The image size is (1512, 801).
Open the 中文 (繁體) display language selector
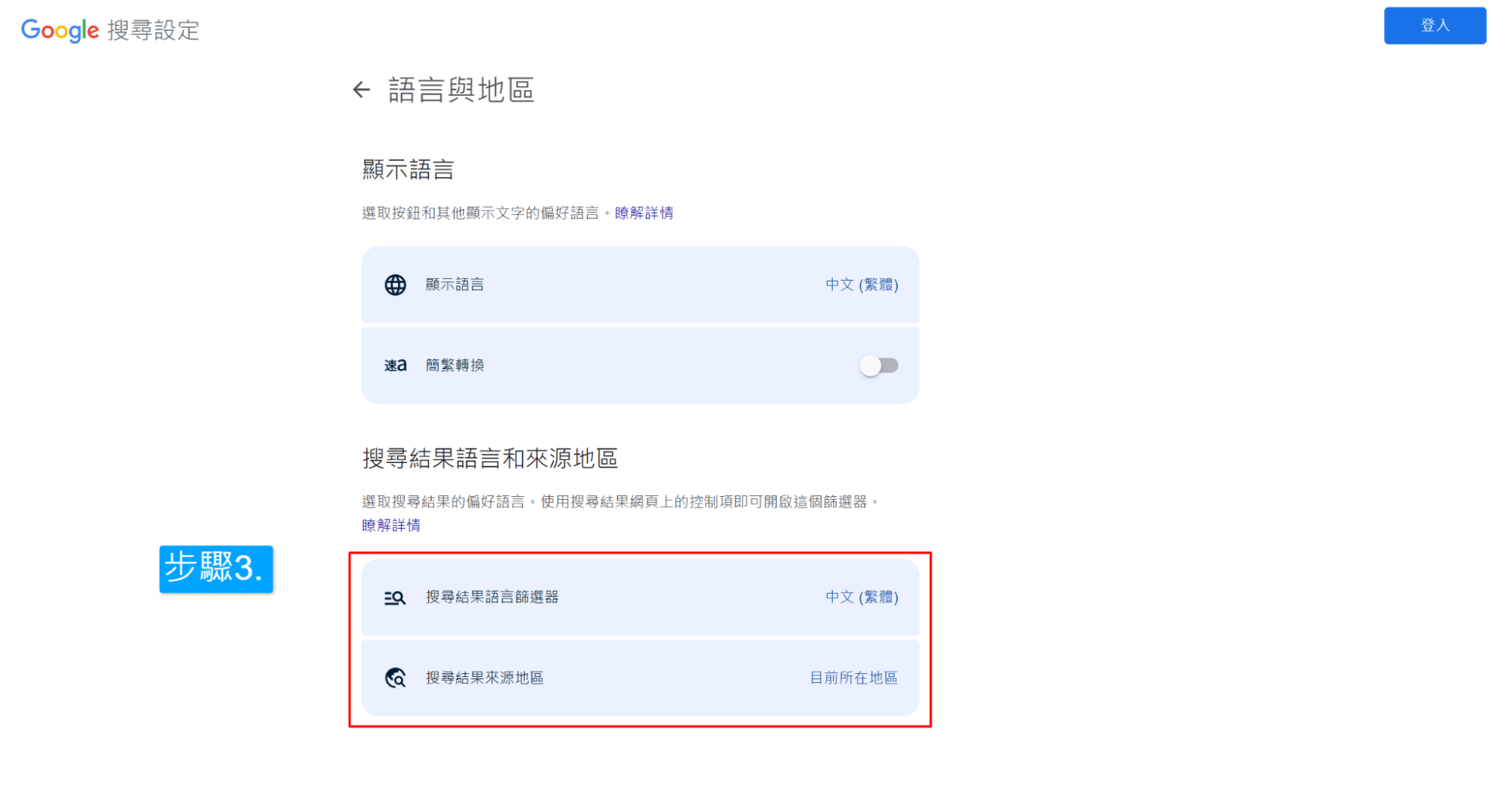(862, 285)
